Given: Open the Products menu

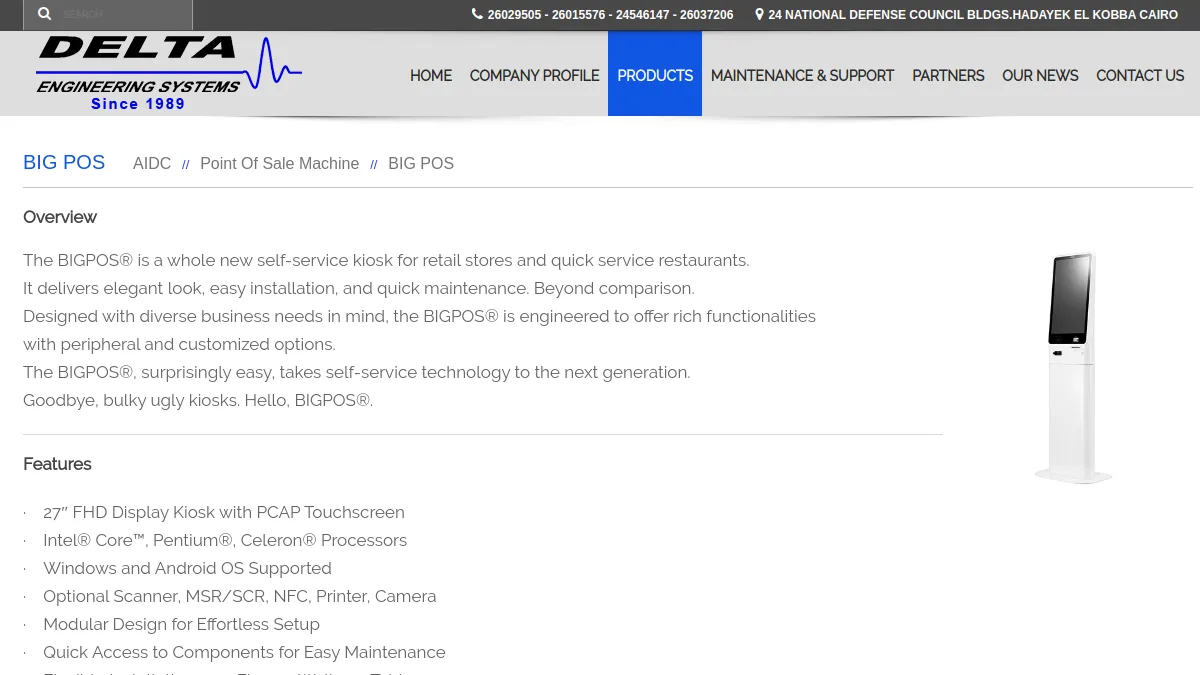Looking at the screenshot, I should [x=655, y=75].
